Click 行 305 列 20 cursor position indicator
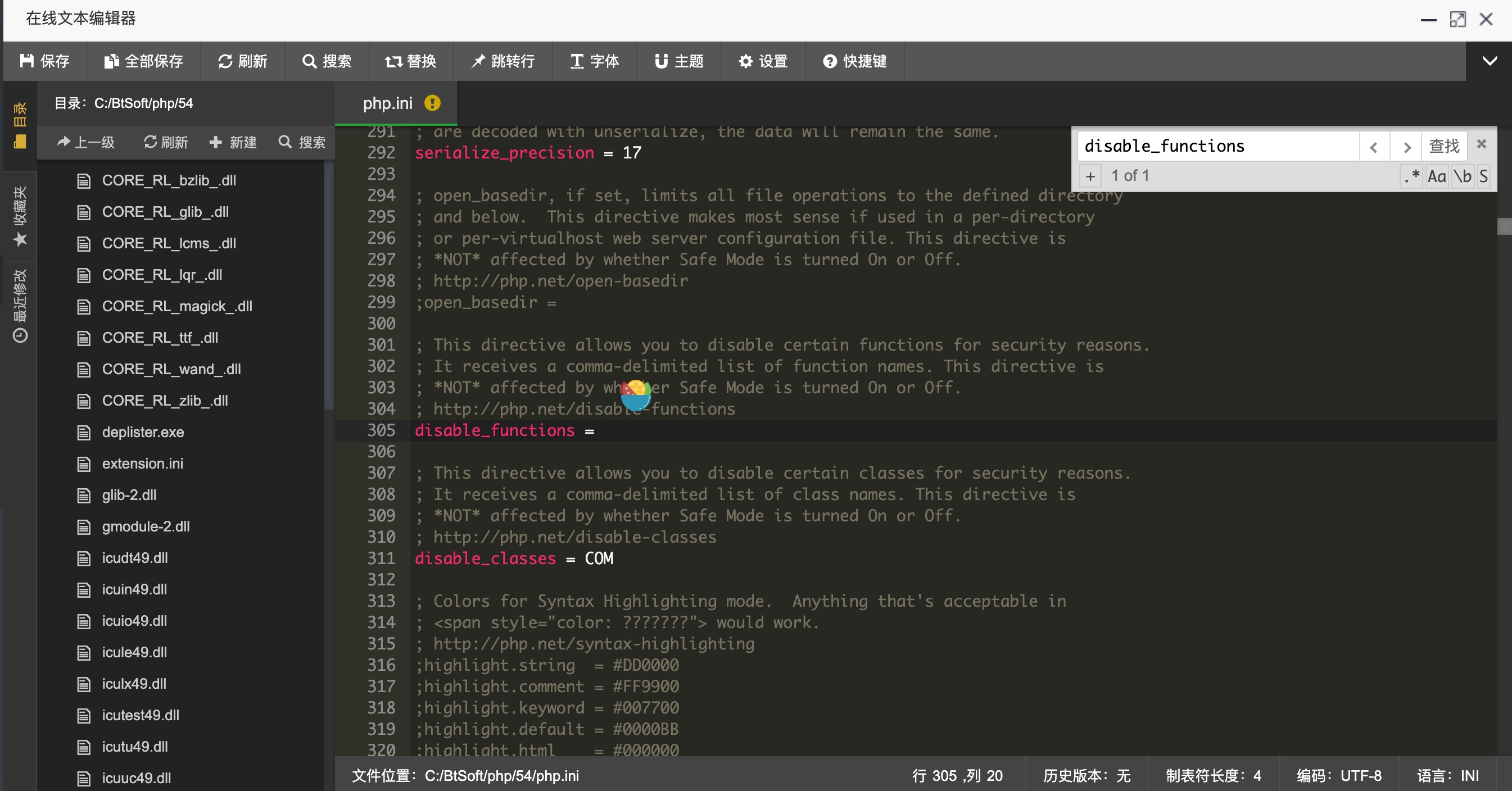Screen dimensions: 1512x791 [957, 776]
